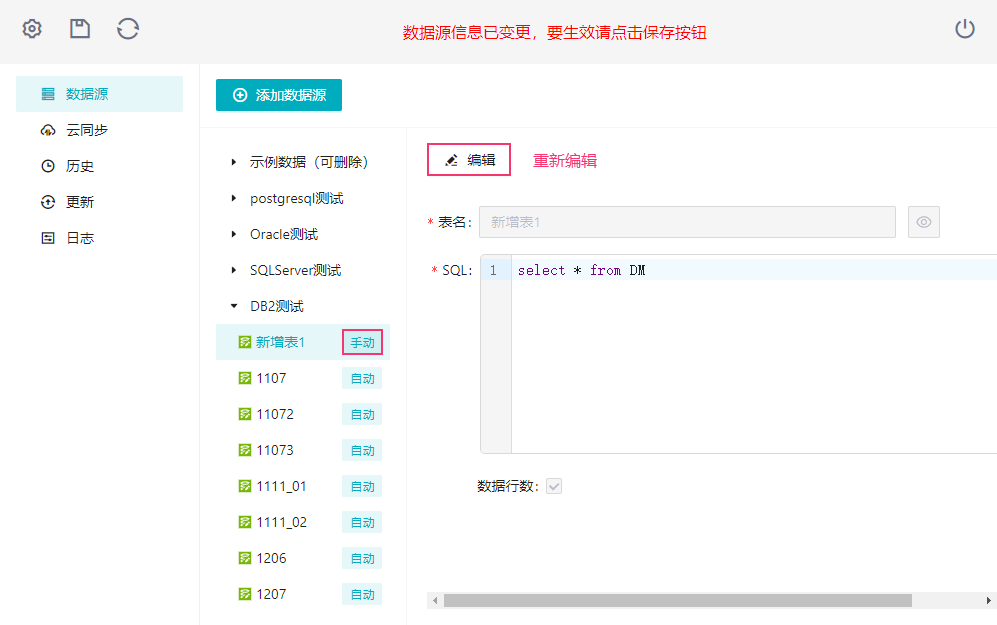Click the horizontal scrollbar thumb
The image size is (997, 625).
point(678,600)
